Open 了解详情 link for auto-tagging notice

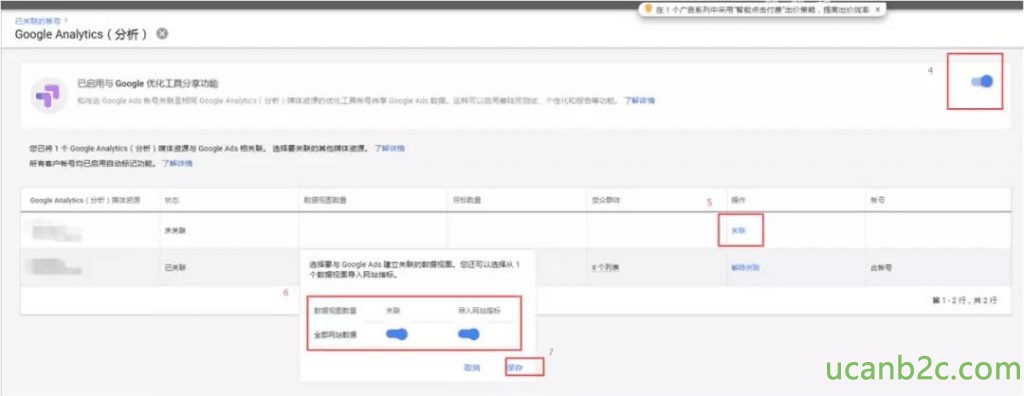178,163
